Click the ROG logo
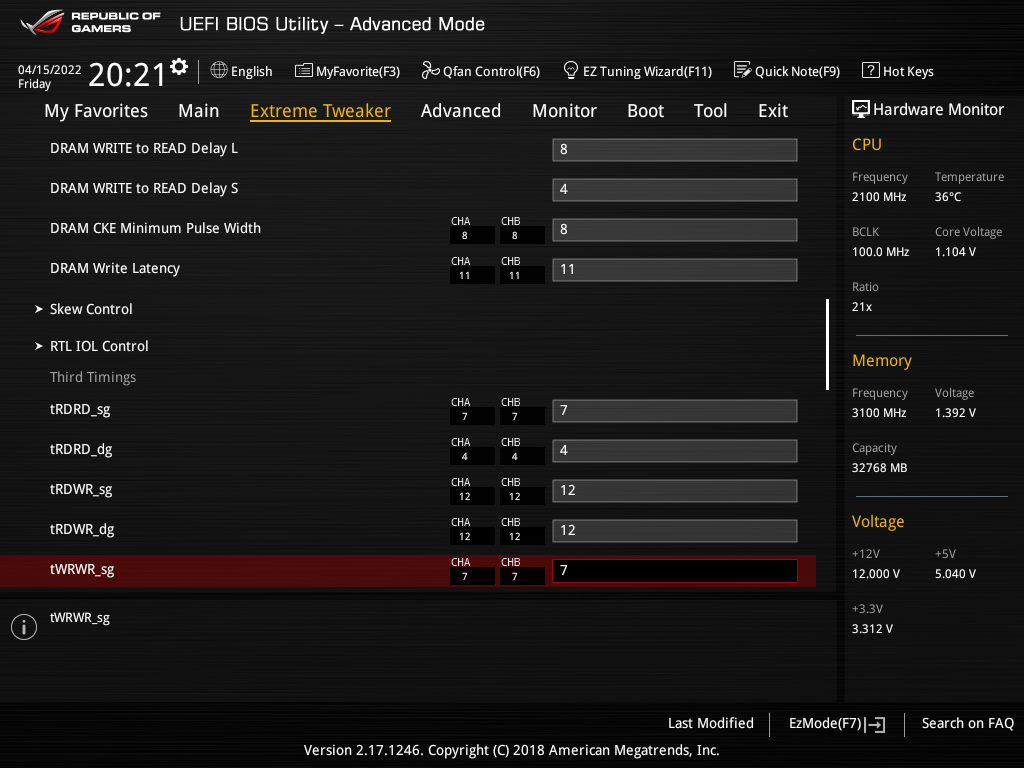This screenshot has height=768, width=1024. [42, 23]
